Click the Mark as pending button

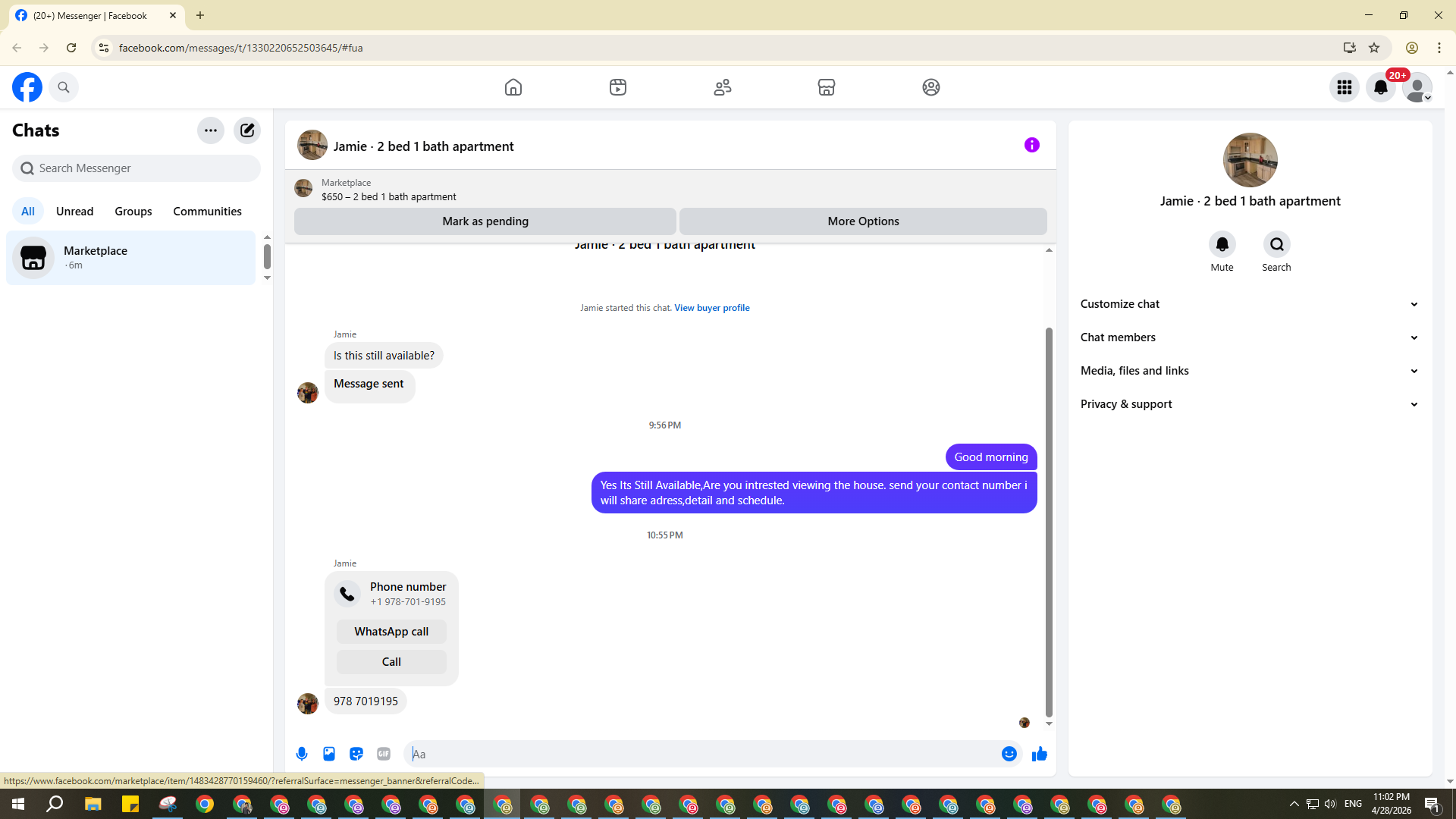click(485, 221)
